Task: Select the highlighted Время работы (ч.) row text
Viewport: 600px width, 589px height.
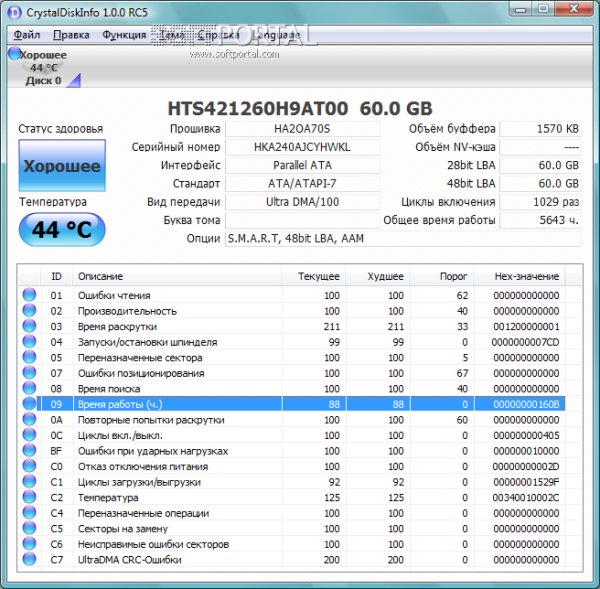Action: point(120,404)
